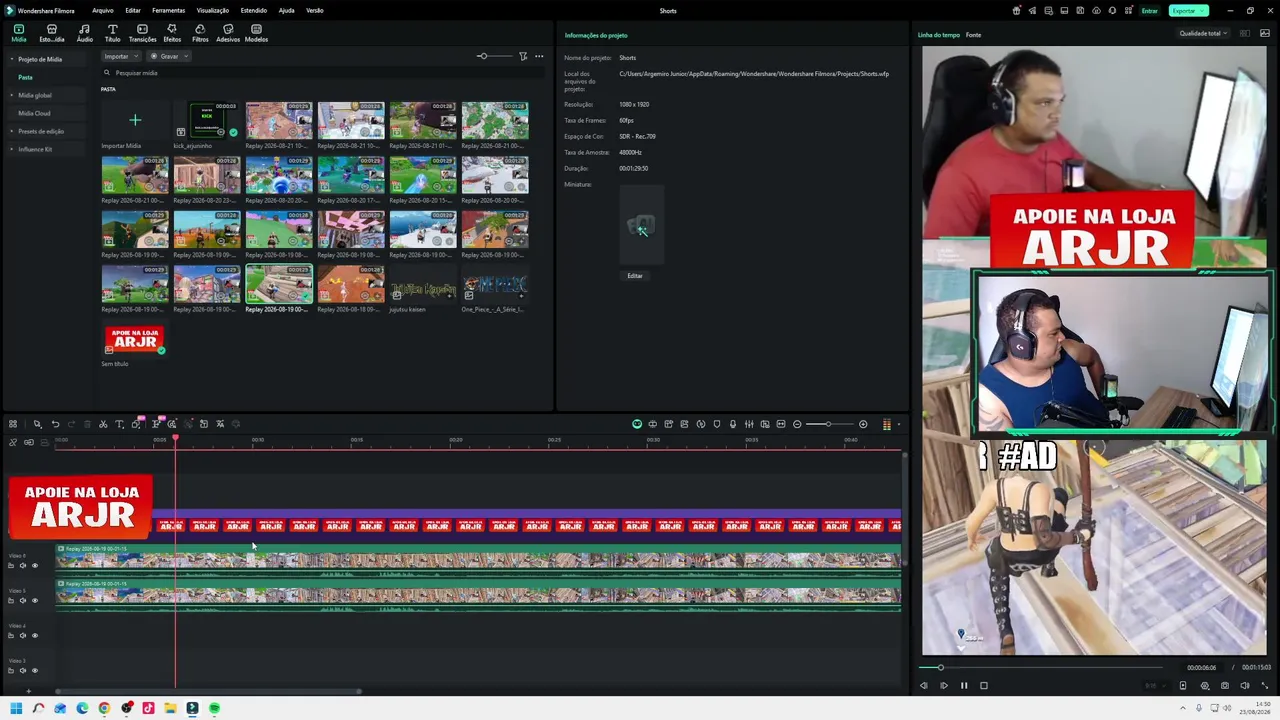
Task: Take a preview snapshot with camera icon
Action: (x=1225, y=686)
